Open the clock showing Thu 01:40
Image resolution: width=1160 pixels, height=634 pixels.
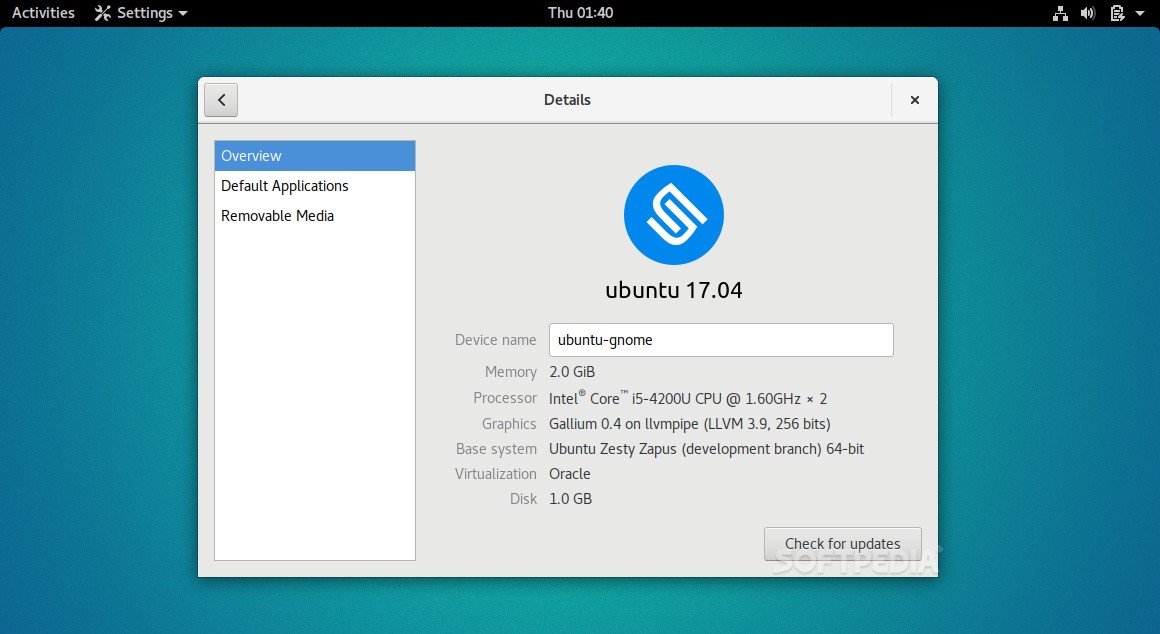pyautogui.click(x=580, y=13)
